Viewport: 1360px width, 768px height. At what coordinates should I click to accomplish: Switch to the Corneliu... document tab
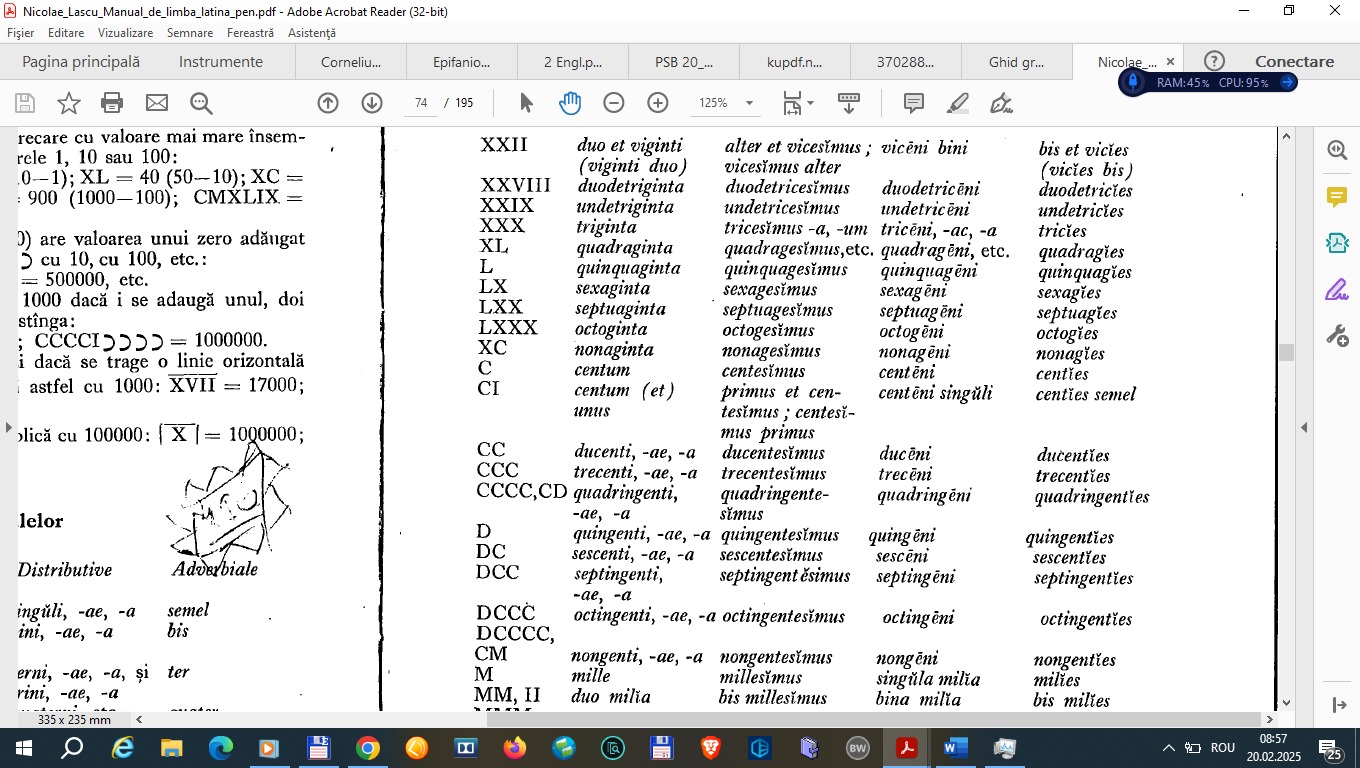(x=351, y=62)
